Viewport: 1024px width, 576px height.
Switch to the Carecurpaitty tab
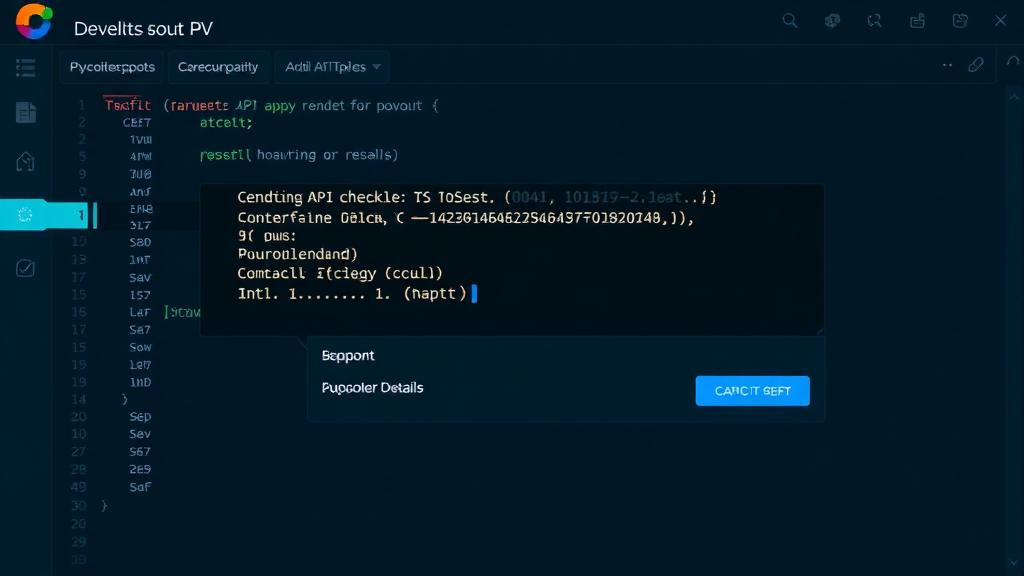click(x=218, y=67)
